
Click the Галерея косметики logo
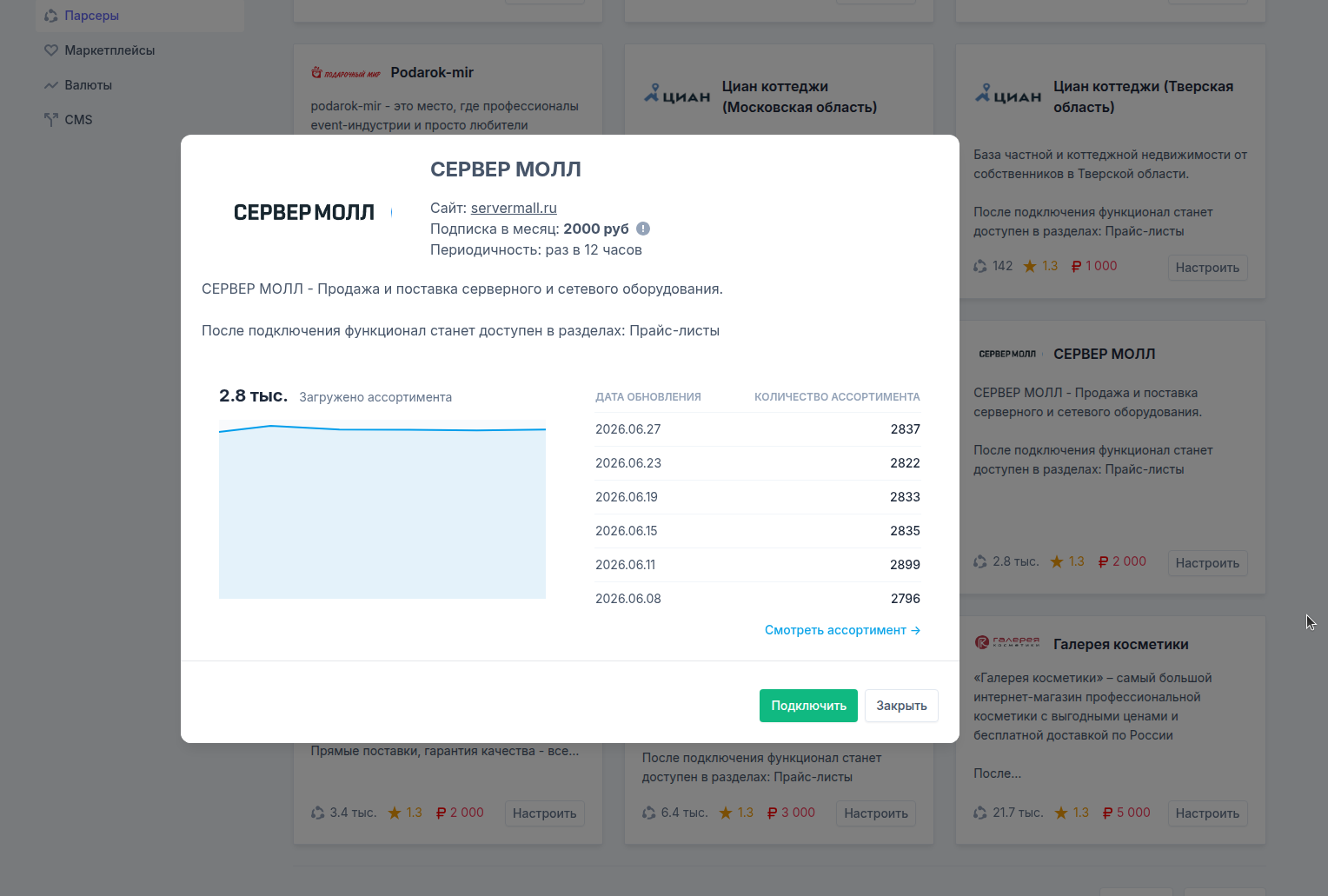pos(1007,642)
